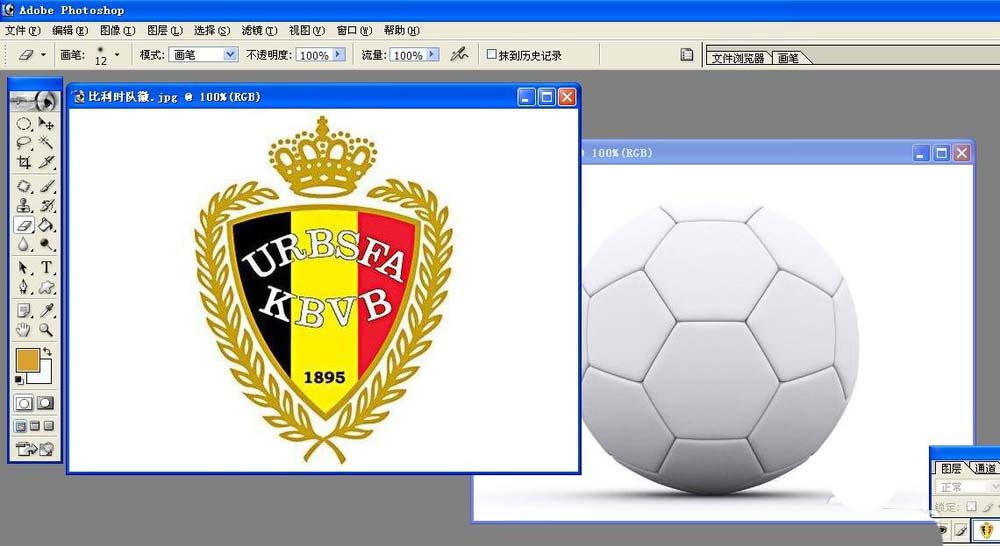Reset to default black and white colors
This screenshot has width=1000, height=546.
tap(19, 380)
